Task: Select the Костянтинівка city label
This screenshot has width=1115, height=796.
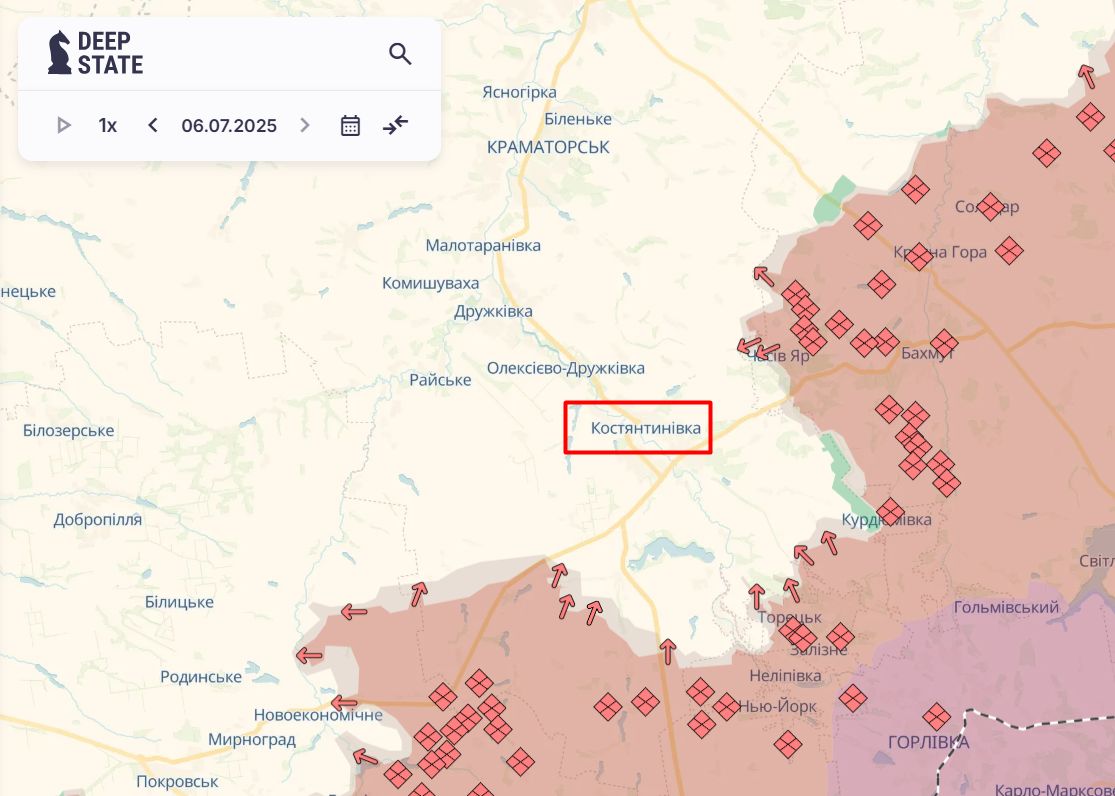Action: tap(638, 428)
